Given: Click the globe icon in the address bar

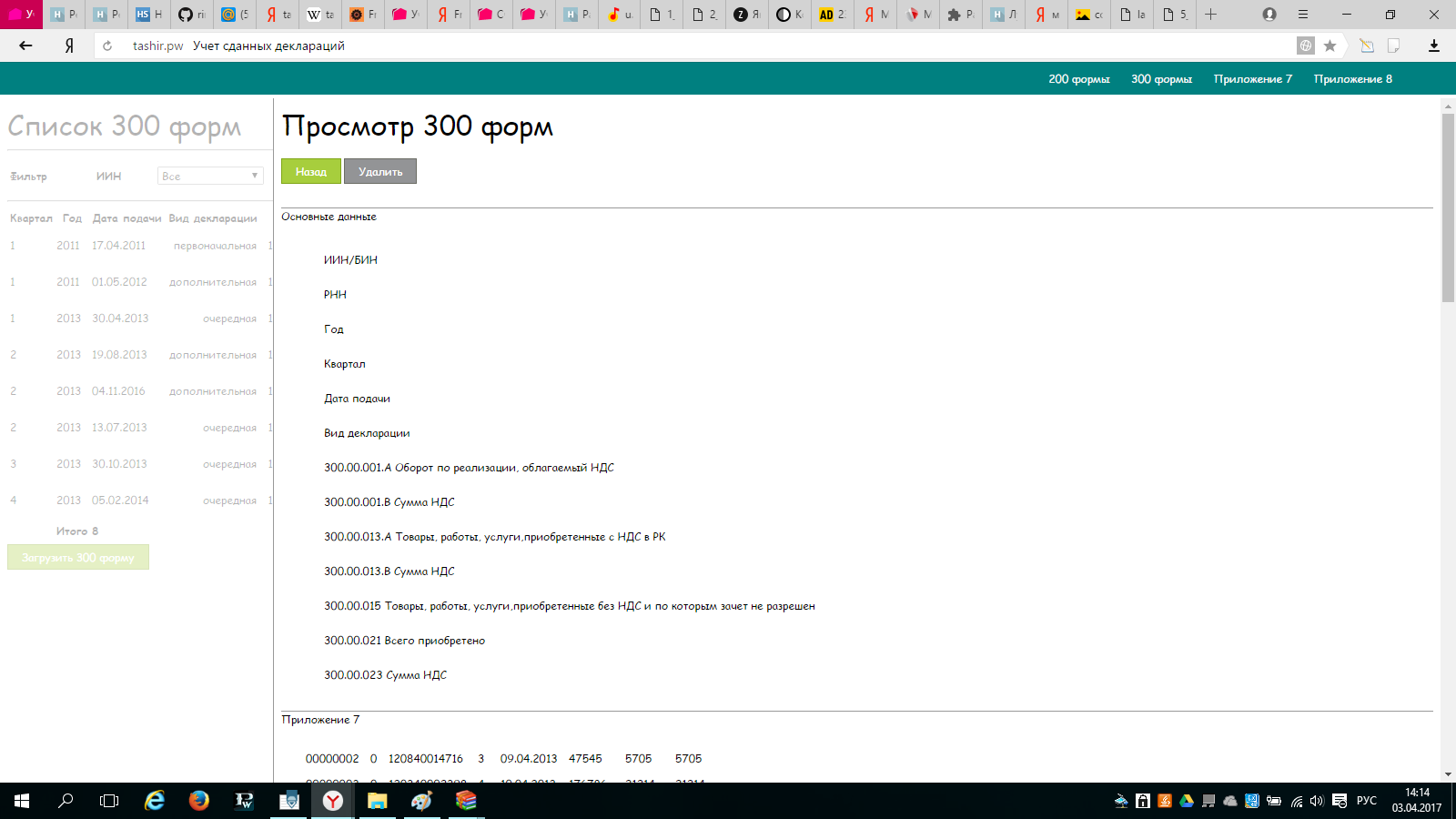Looking at the screenshot, I should [x=1305, y=45].
